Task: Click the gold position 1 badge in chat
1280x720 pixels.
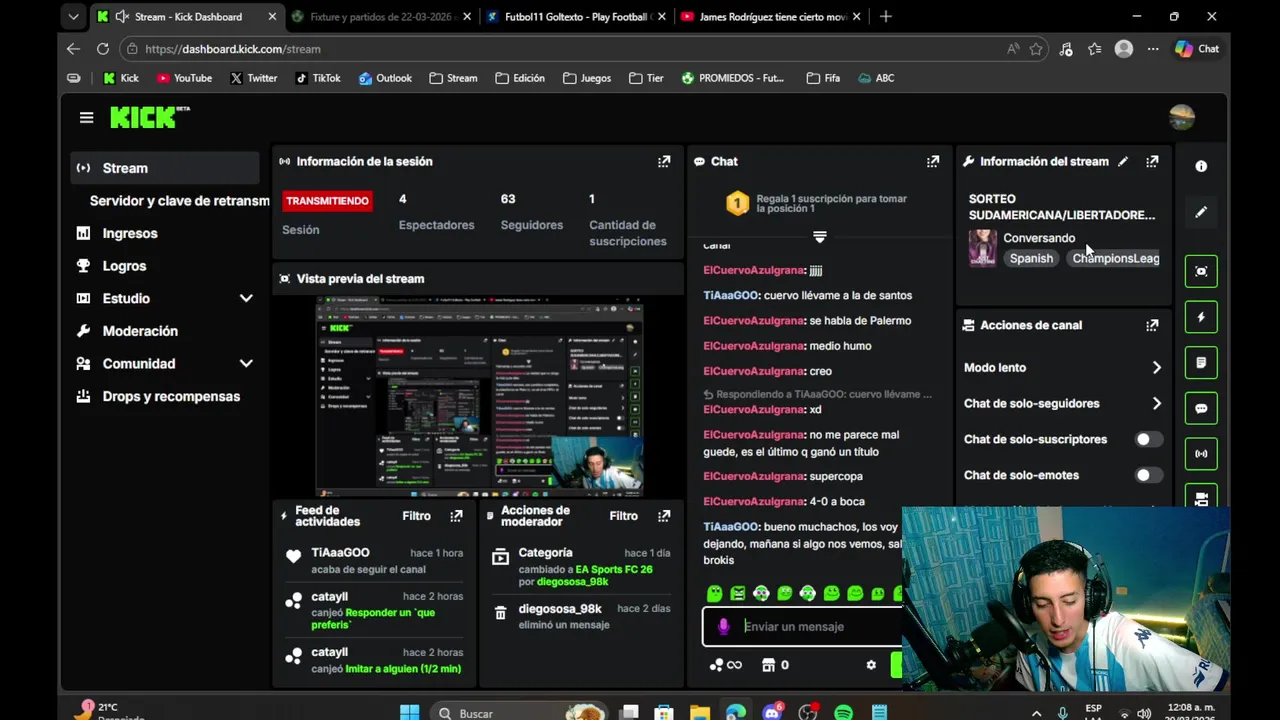Action: 737,204
